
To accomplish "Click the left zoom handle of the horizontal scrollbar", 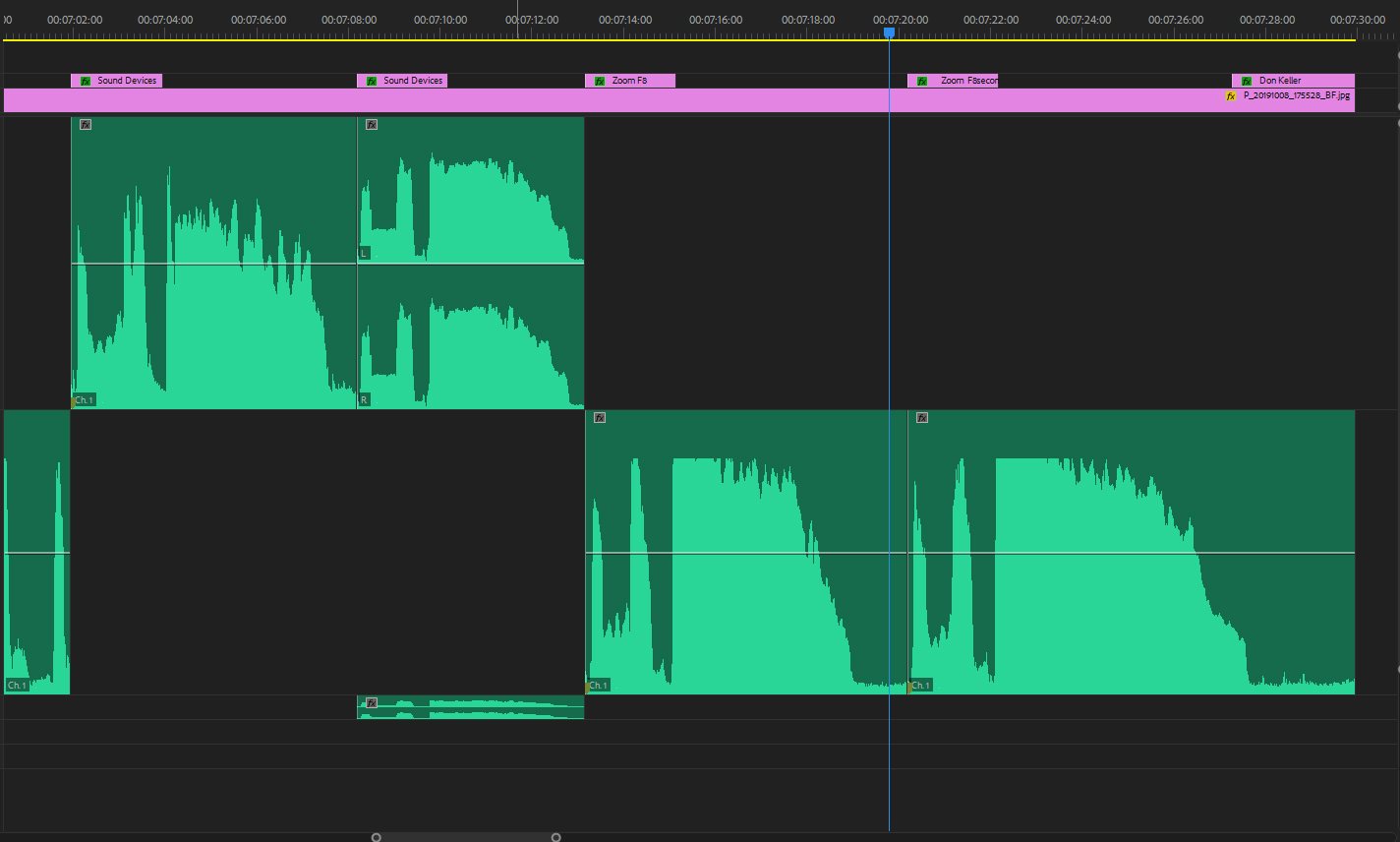I will tap(376, 837).
